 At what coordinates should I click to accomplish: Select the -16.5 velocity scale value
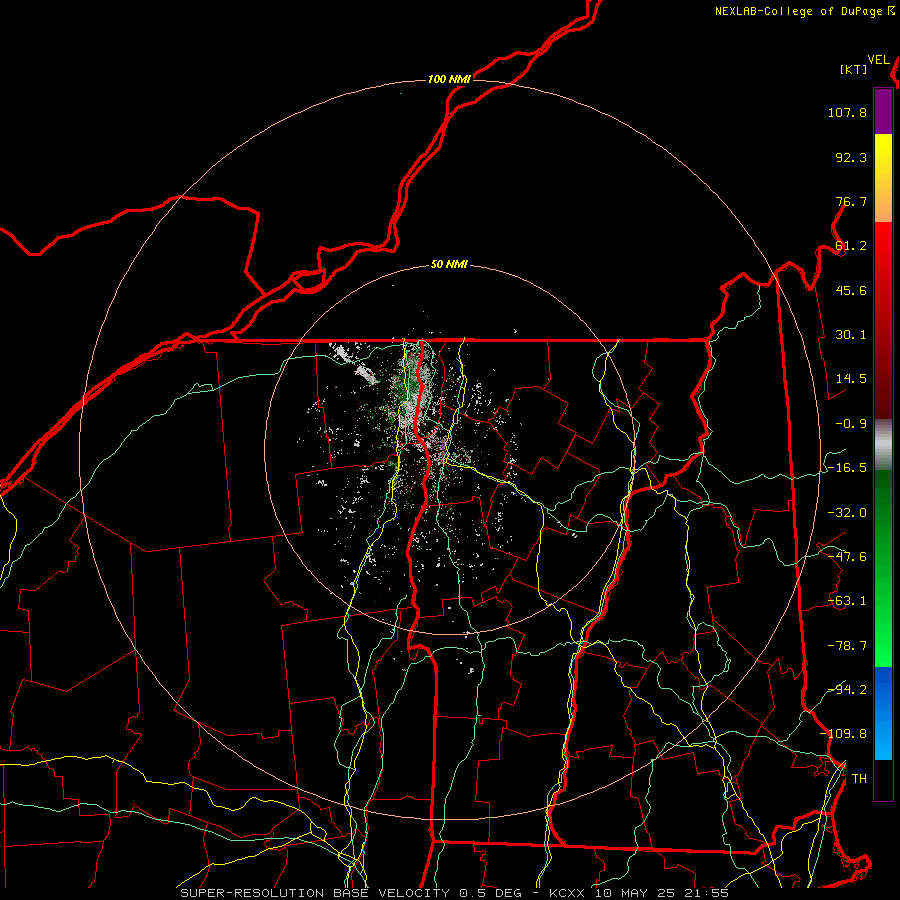point(847,468)
